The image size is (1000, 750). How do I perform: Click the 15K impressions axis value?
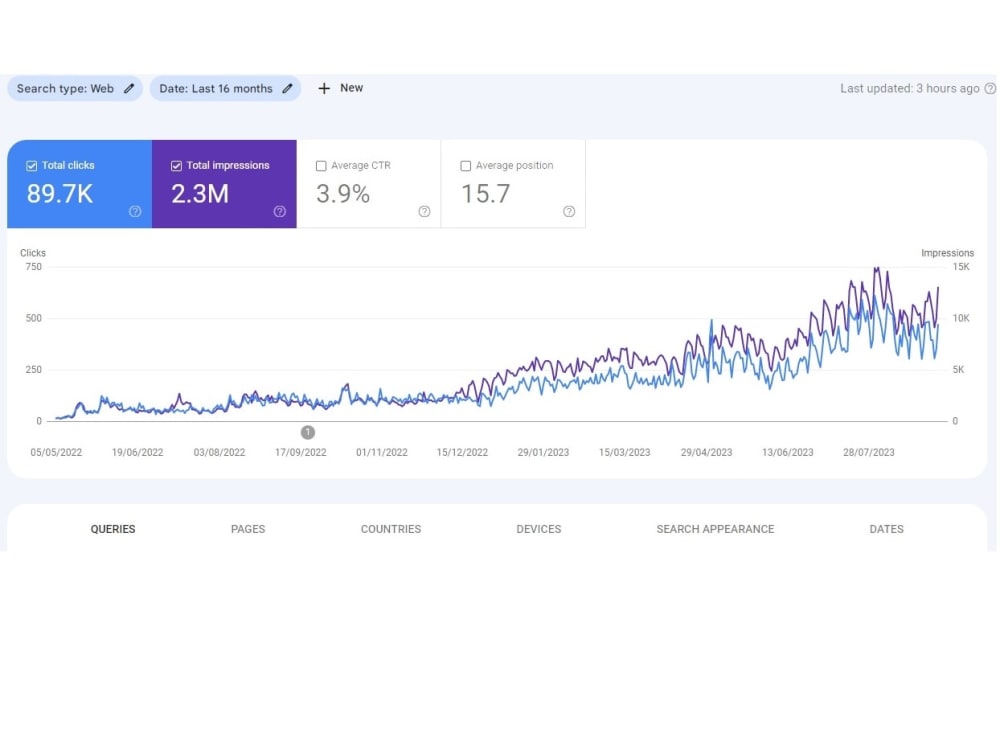(x=960, y=267)
